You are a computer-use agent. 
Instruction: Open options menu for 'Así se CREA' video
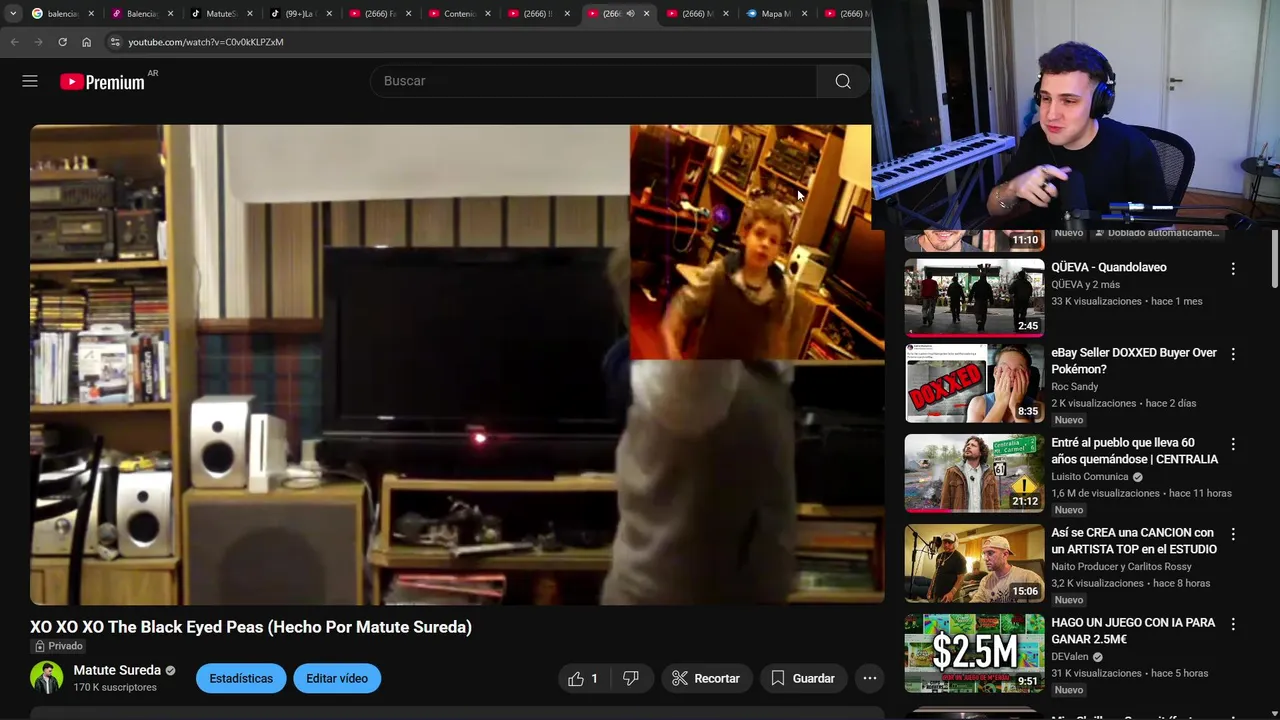pos(1233,534)
